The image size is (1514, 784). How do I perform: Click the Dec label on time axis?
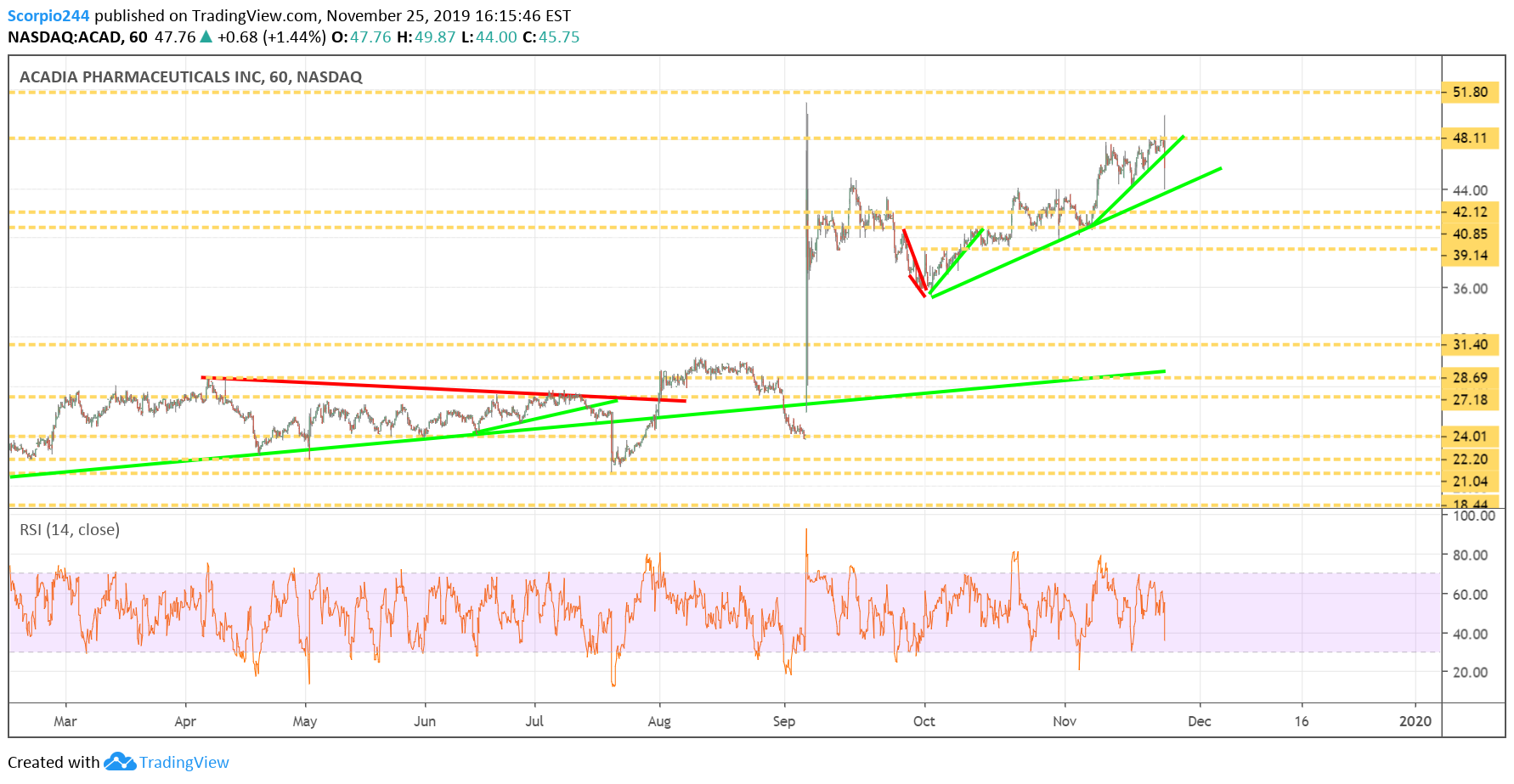(x=1200, y=721)
